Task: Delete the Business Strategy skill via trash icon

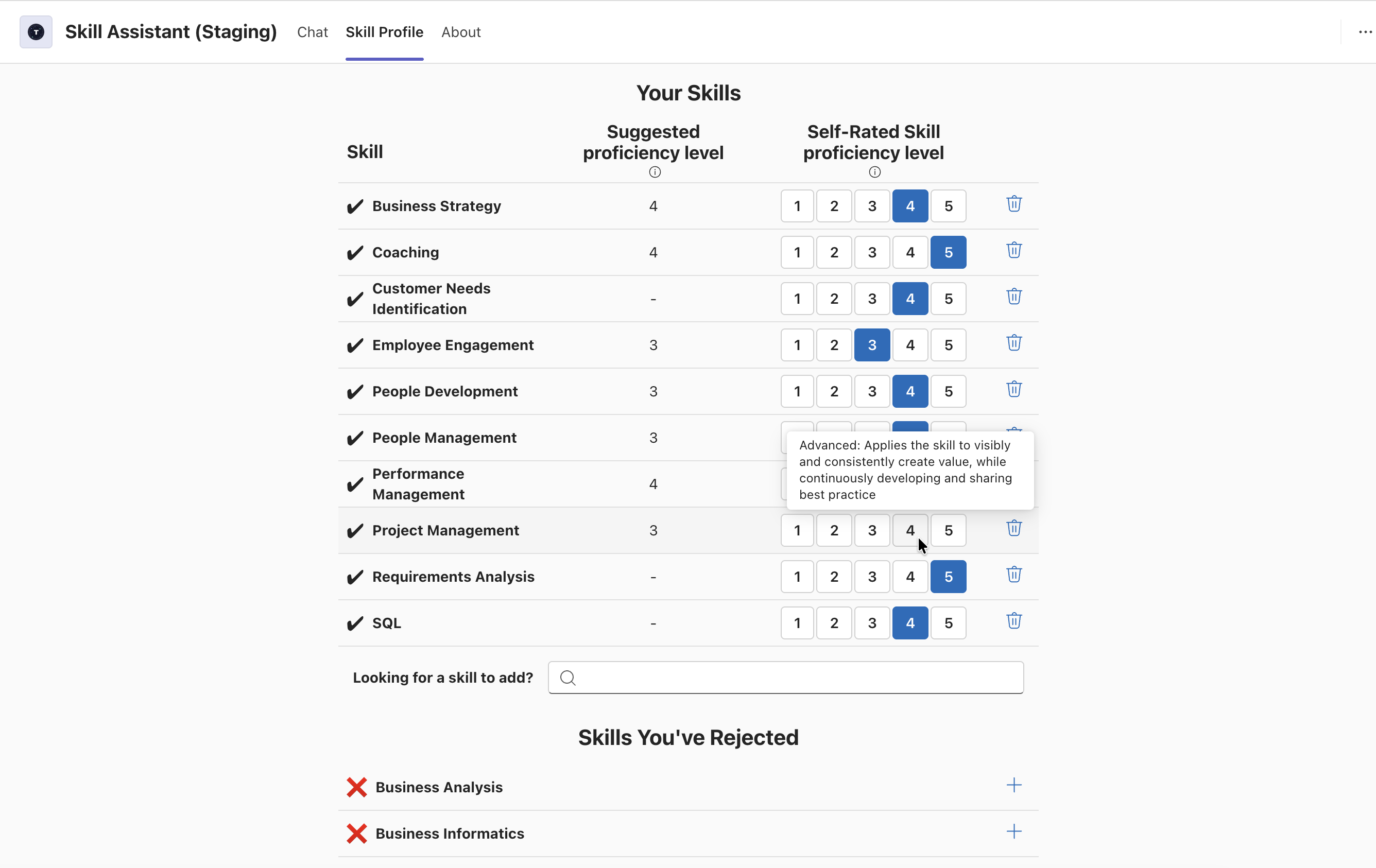Action: coord(1013,204)
